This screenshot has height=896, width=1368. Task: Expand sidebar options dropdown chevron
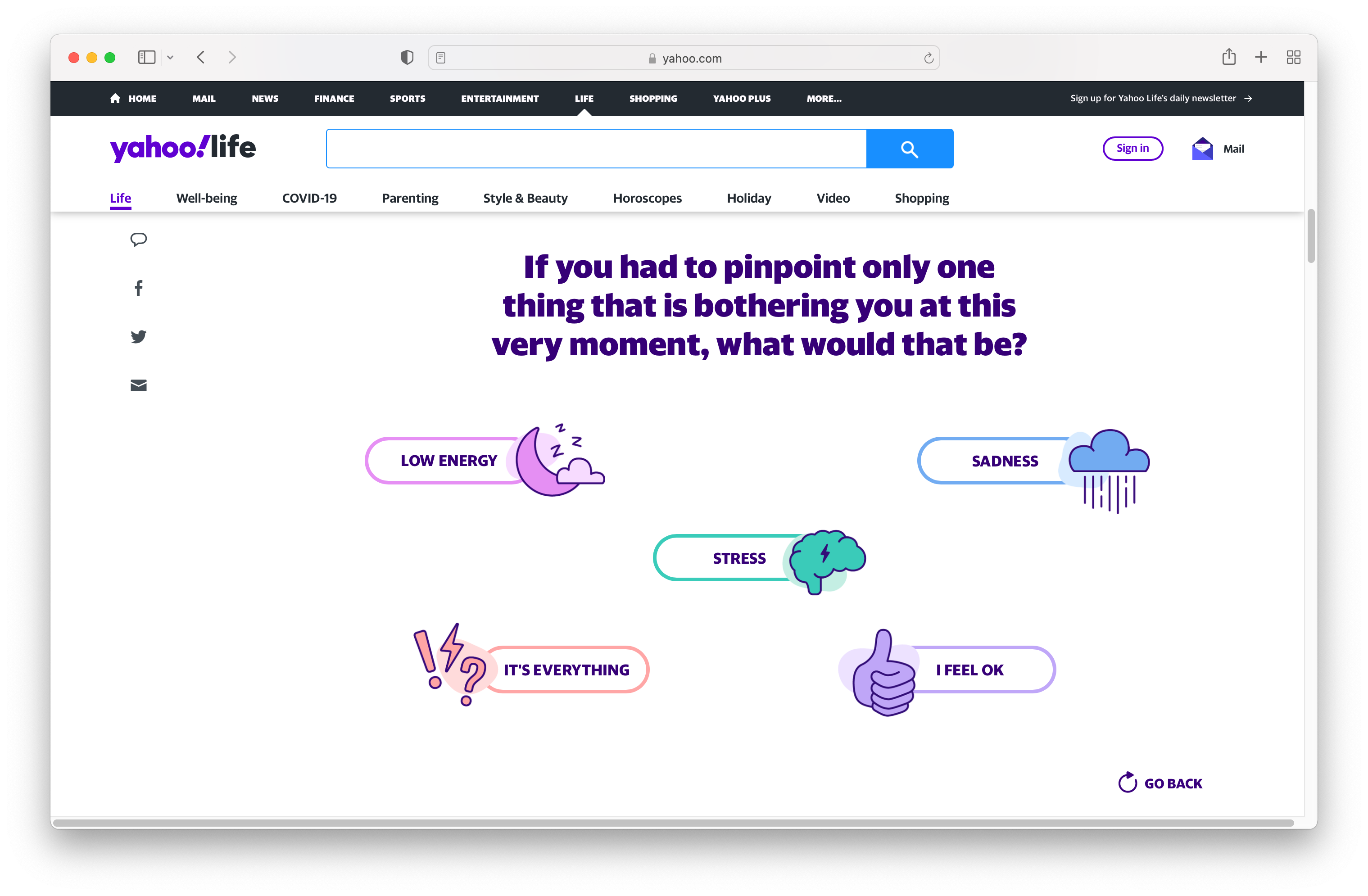170,58
